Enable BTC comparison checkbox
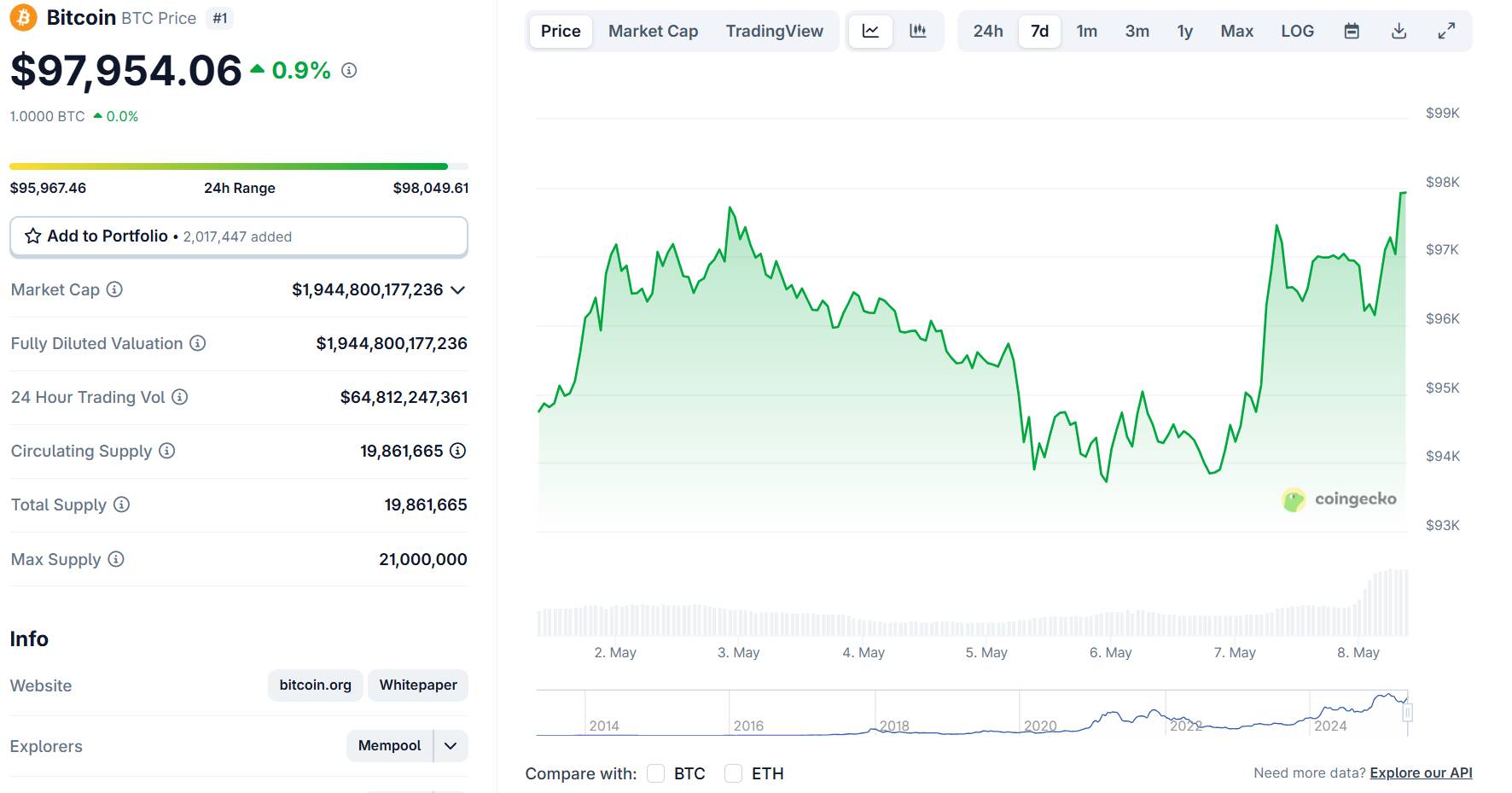The image size is (1512, 793). 655,773
